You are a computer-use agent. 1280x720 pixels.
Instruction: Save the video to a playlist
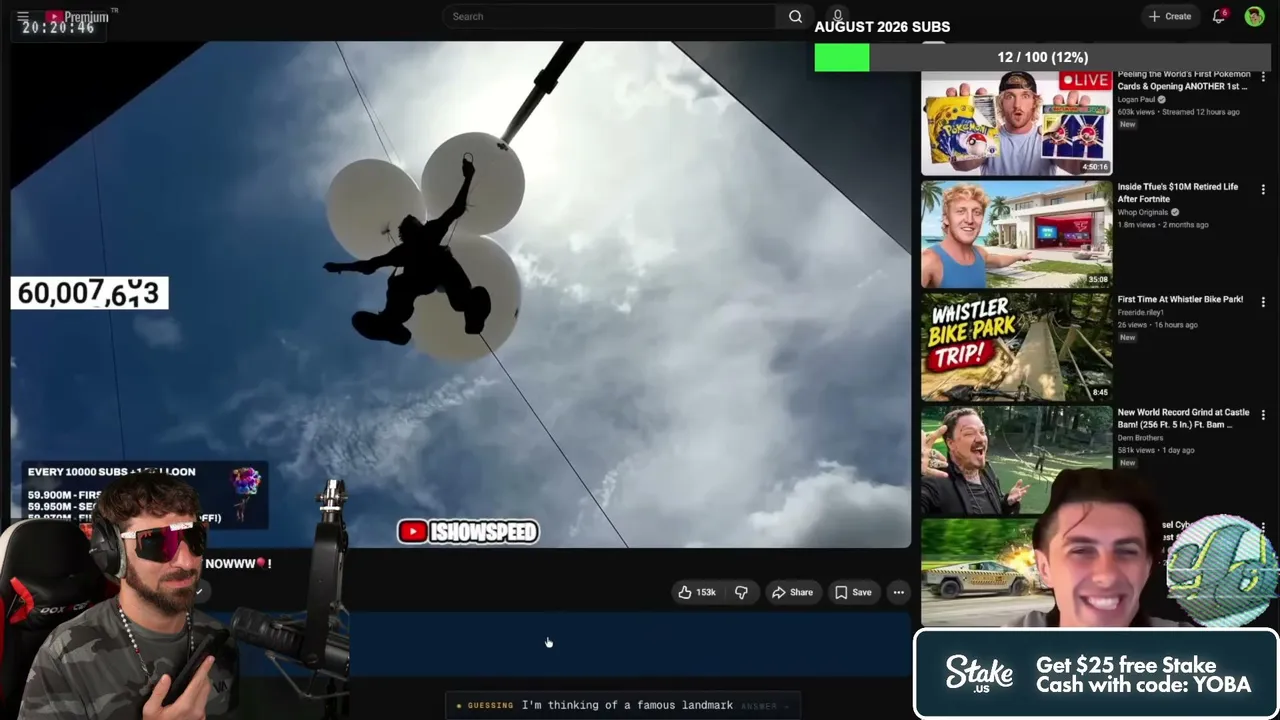pos(853,592)
